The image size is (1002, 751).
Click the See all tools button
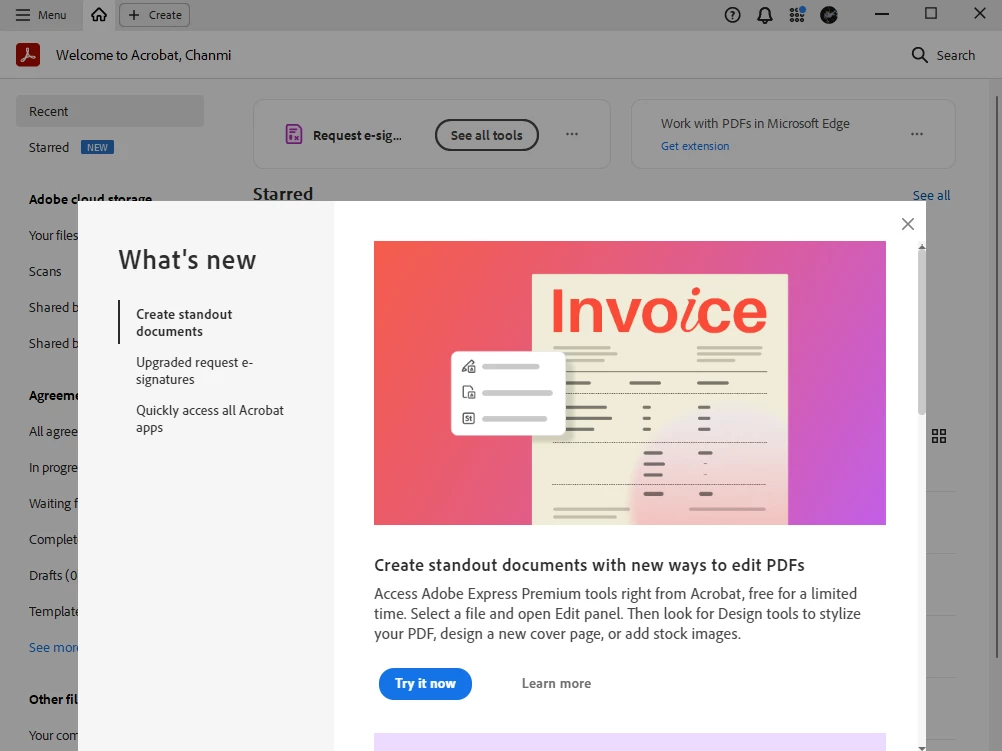pos(486,135)
